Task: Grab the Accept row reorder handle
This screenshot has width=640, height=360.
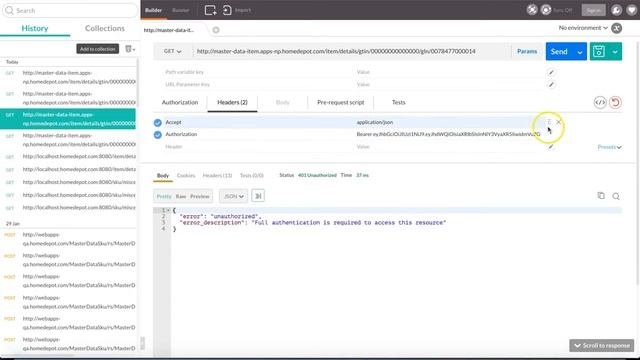Action: pos(549,122)
